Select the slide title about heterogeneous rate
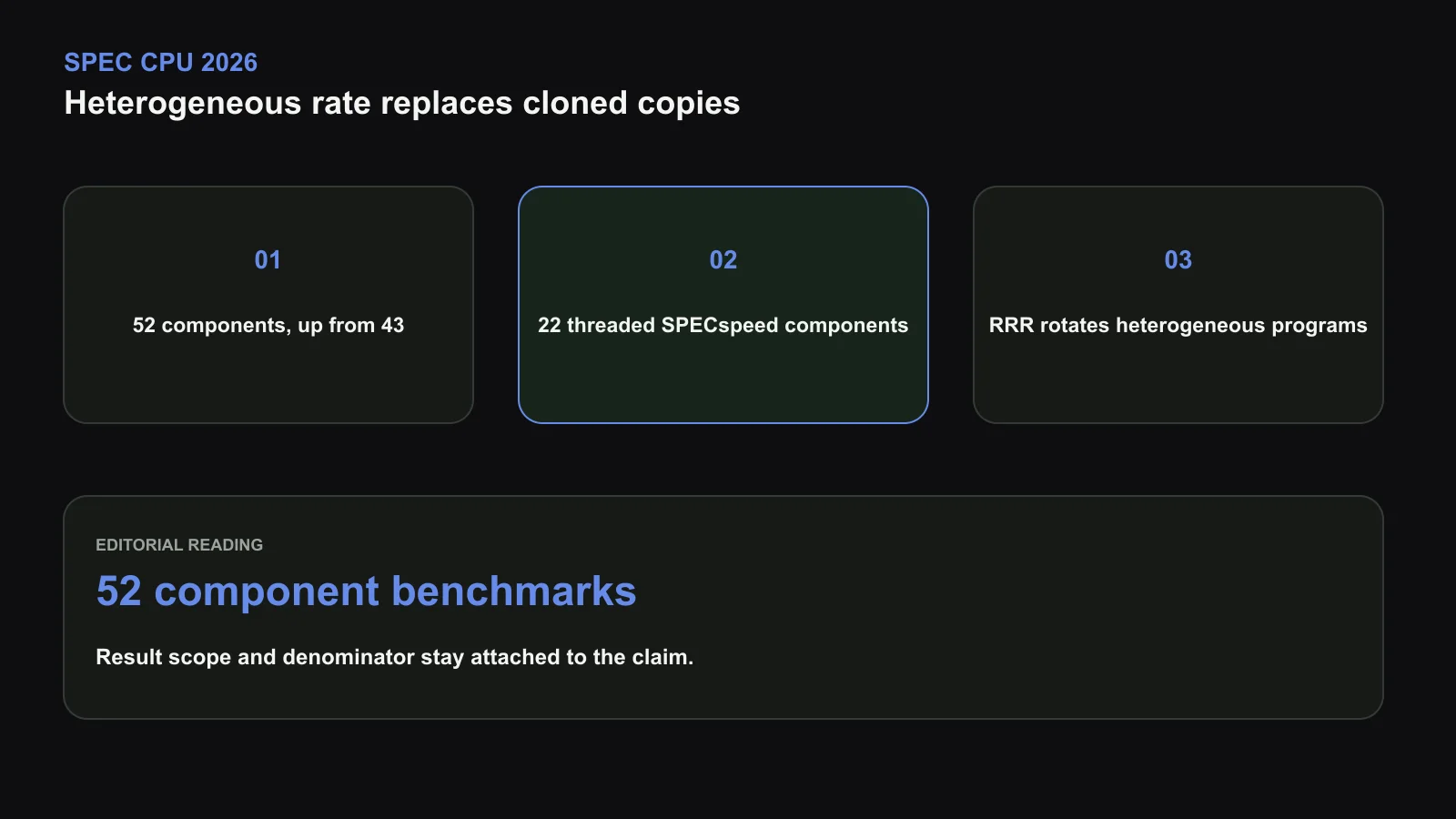Image resolution: width=1456 pixels, height=819 pixels. tap(401, 103)
